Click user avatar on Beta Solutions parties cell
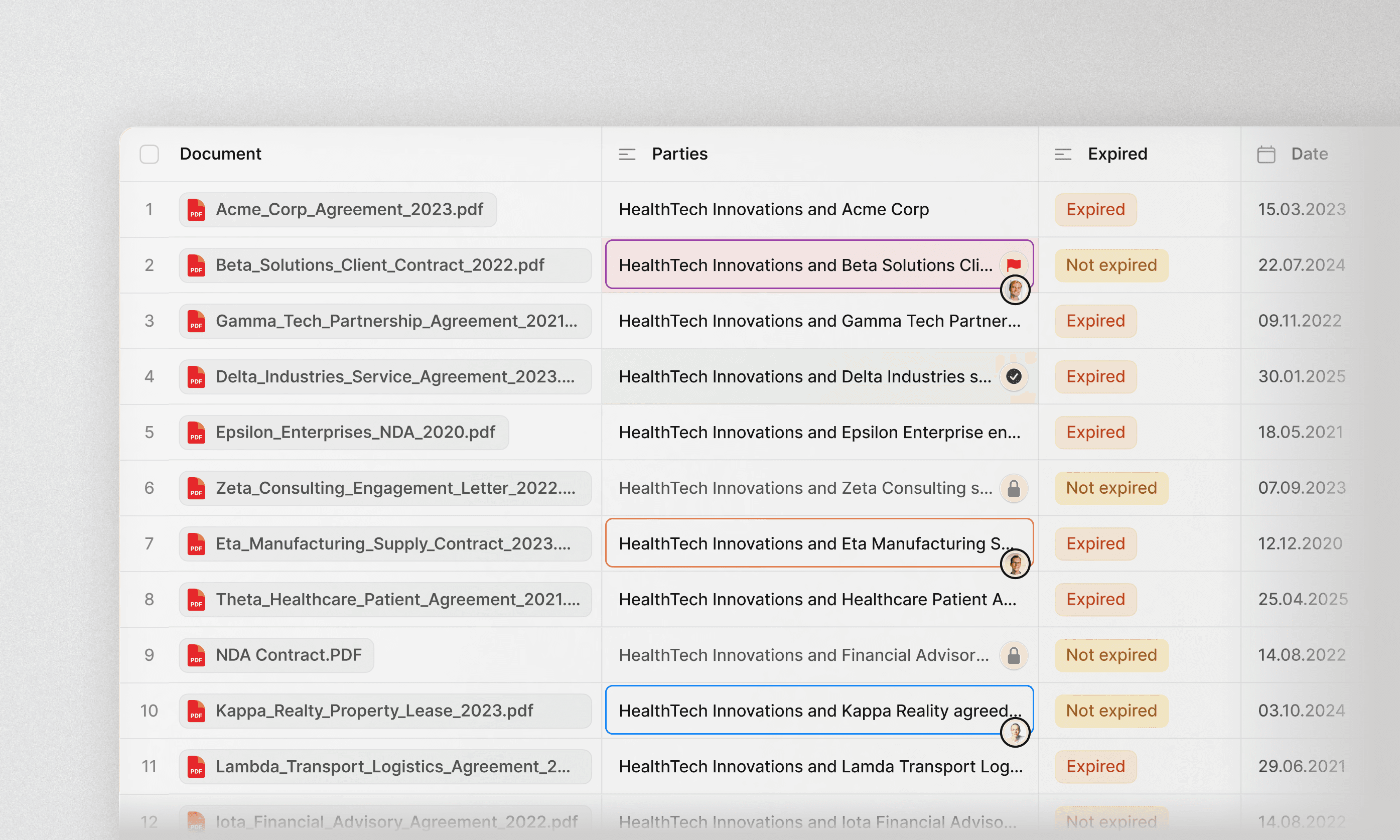Screen dimensions: 1400x840 (x=1015, y=291)
